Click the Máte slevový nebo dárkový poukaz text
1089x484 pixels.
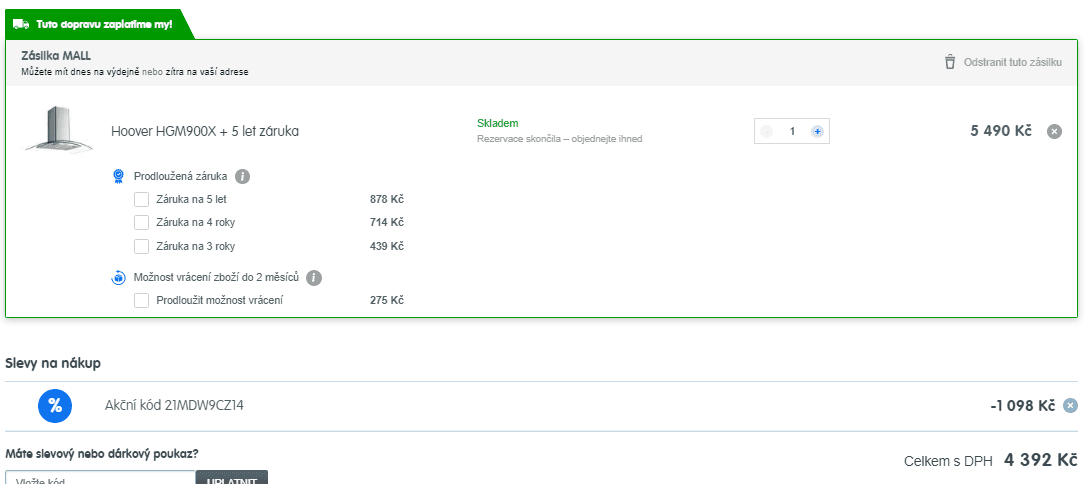[x=101, y=454]
